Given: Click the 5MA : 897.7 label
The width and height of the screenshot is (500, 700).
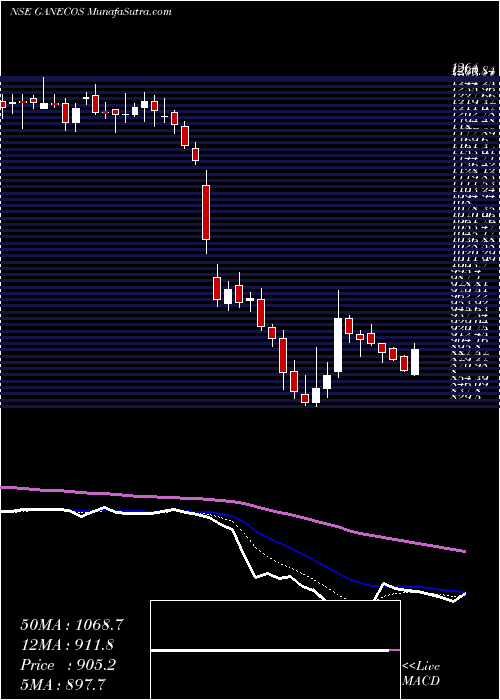Looking at the screenshot, I should (x=63, y=684).
